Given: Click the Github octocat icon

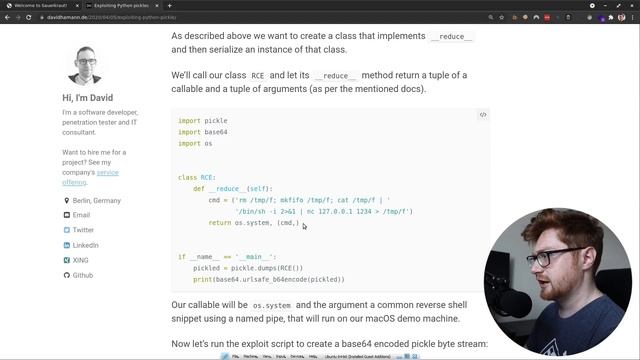Looking at the screenshot, I should (67, 275).
